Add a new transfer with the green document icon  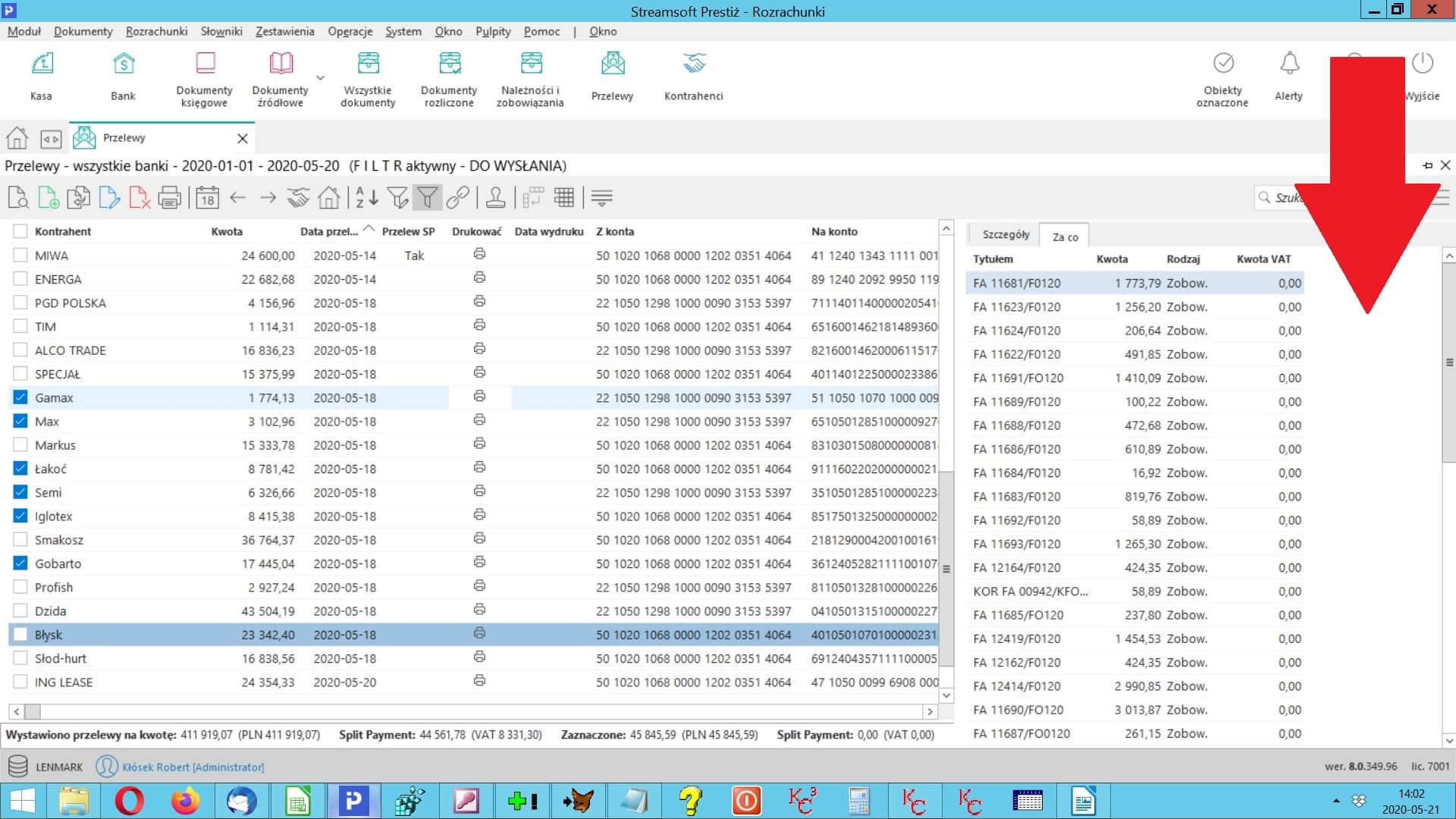coord(49,198)
